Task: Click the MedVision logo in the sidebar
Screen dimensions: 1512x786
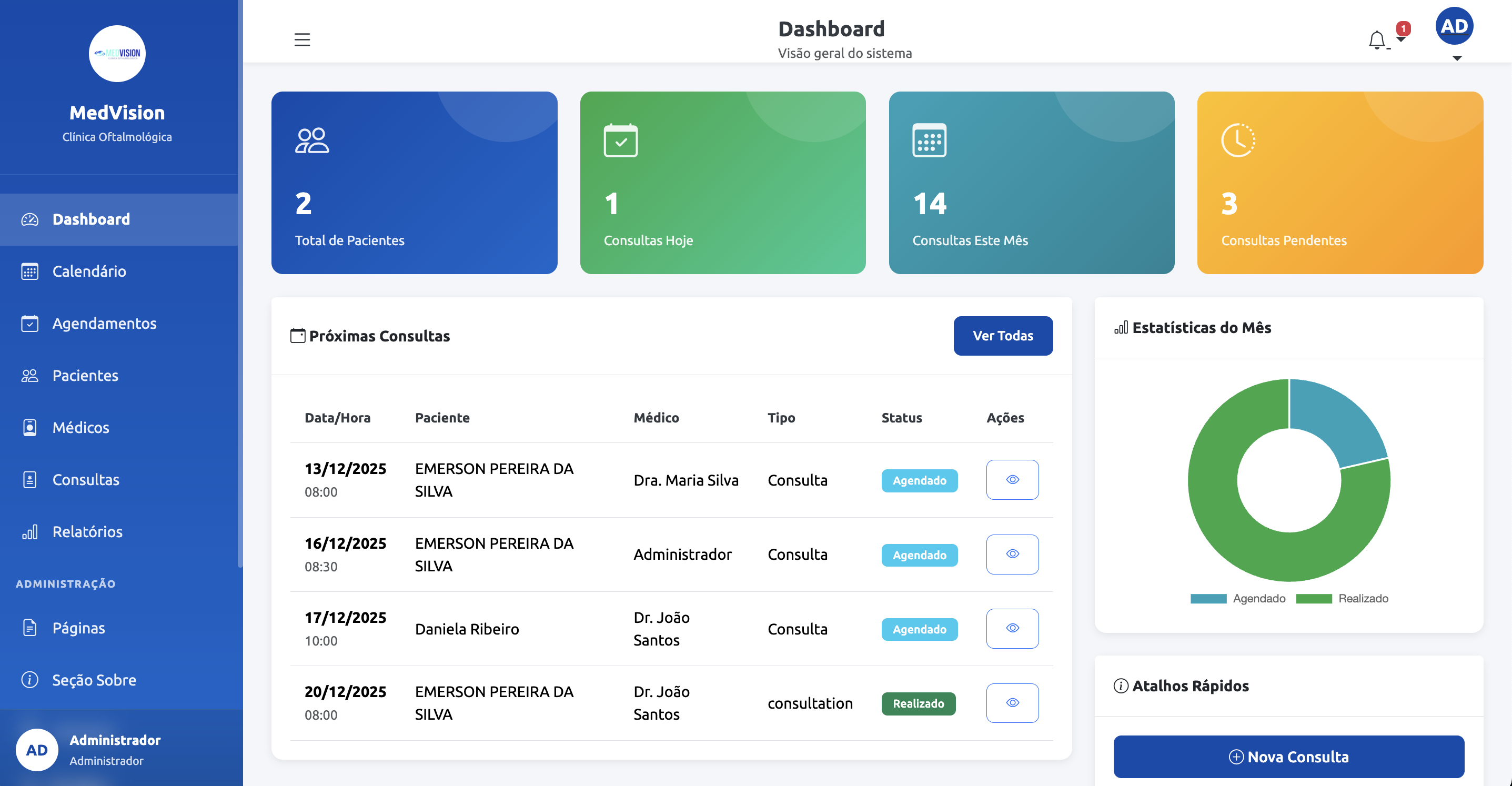Action: [x=117, y=54]
